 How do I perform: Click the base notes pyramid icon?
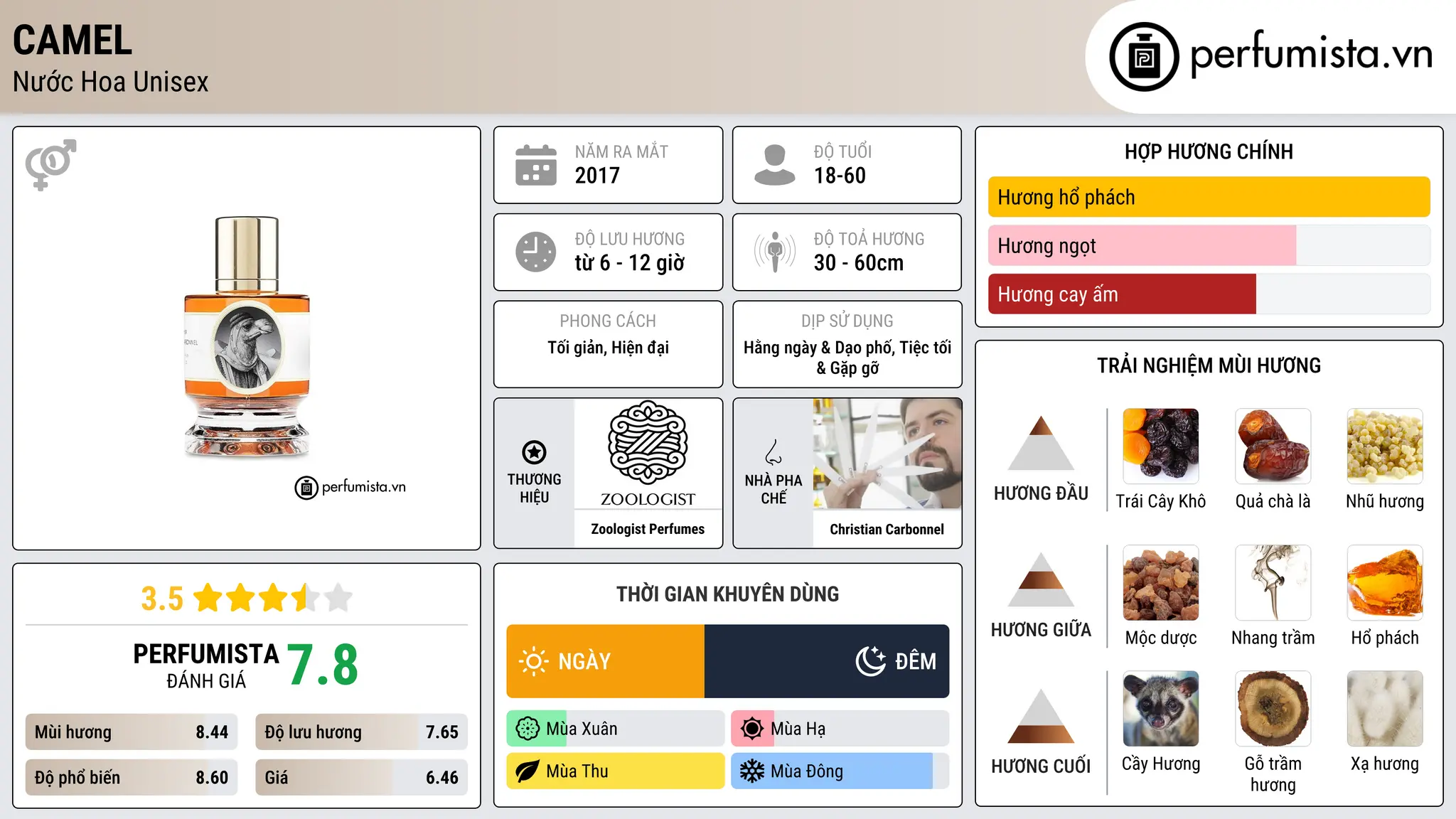click(1041, 716)
